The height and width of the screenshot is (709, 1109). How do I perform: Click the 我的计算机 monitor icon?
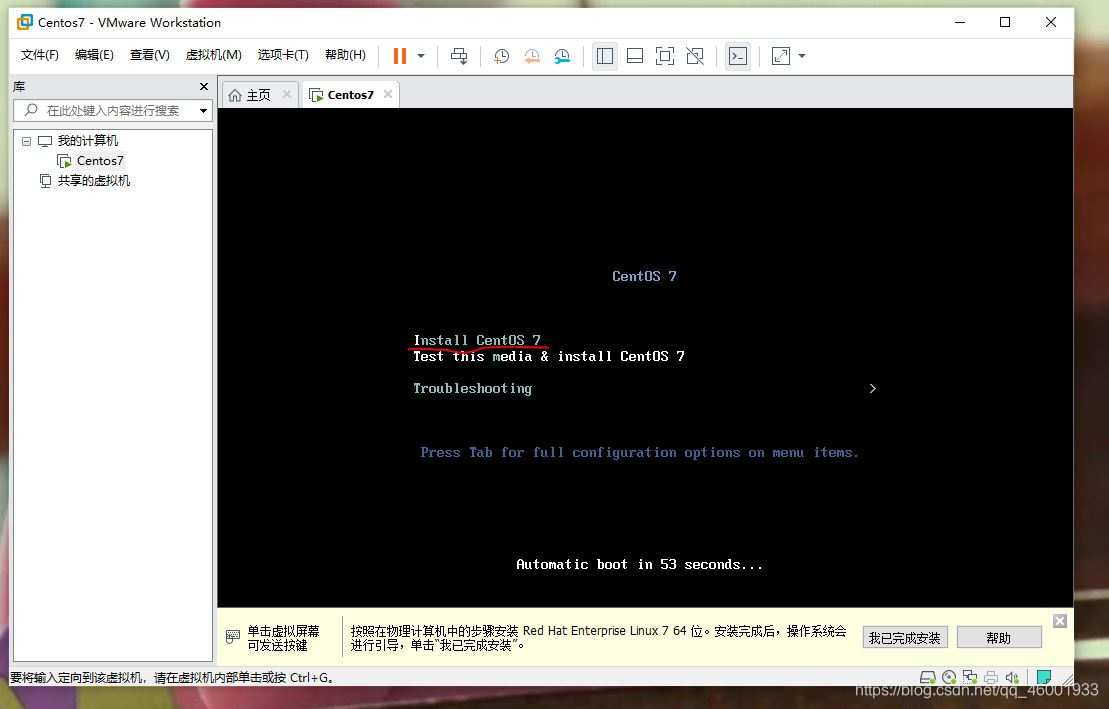45,141
